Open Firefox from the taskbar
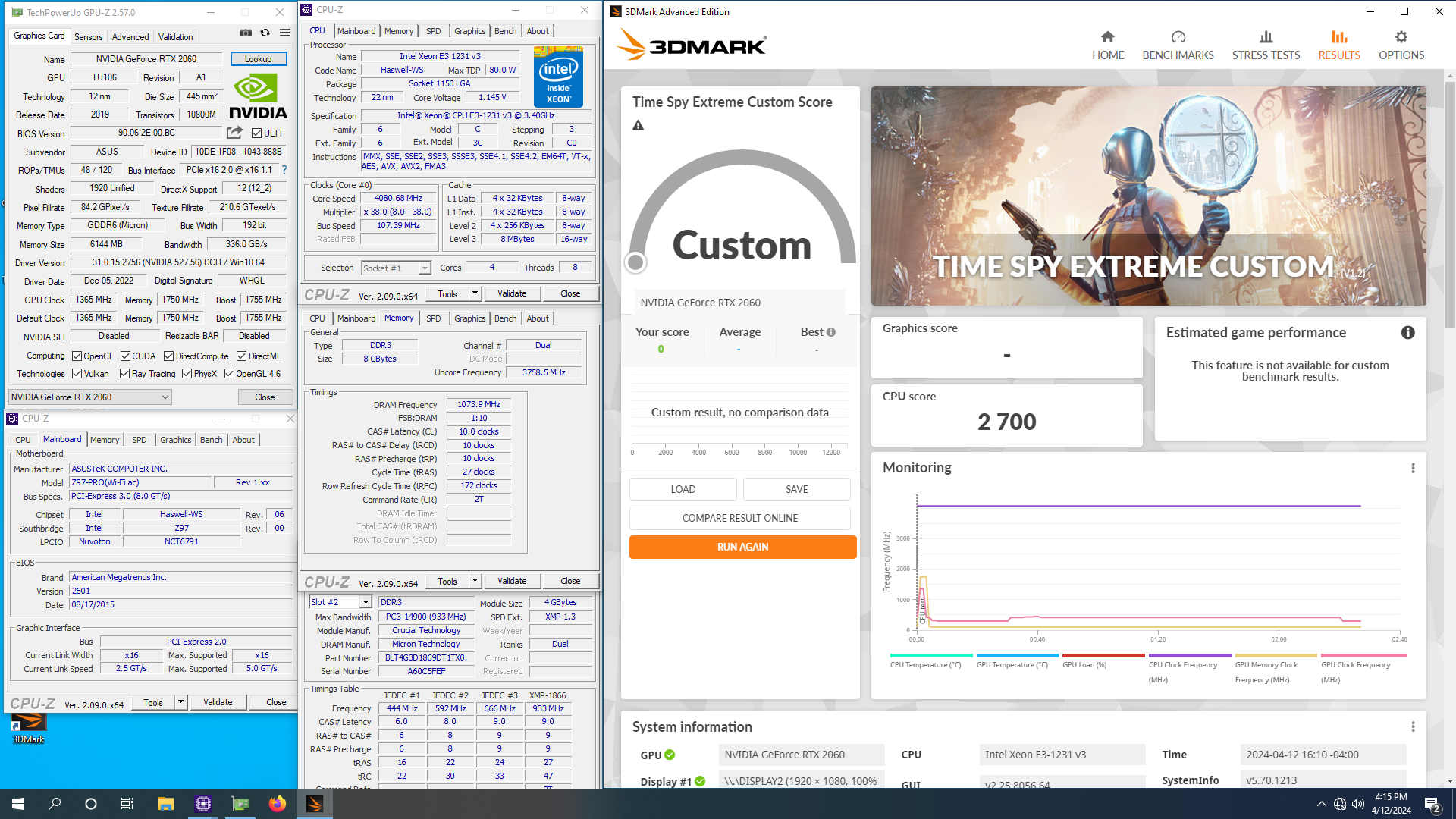 click(x=277, y=804)
